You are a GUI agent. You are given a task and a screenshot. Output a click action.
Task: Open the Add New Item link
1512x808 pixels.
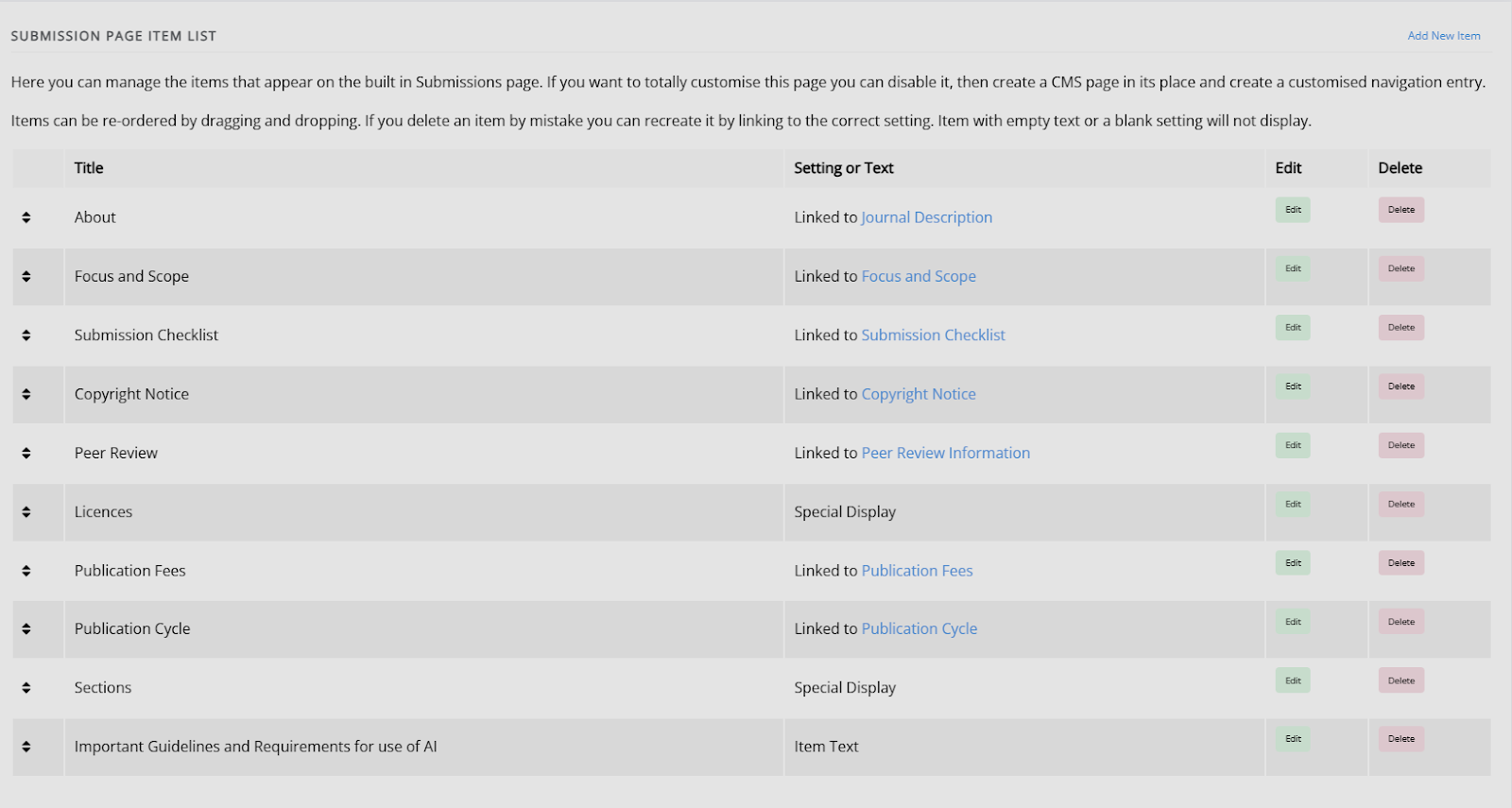(1444, 36)
